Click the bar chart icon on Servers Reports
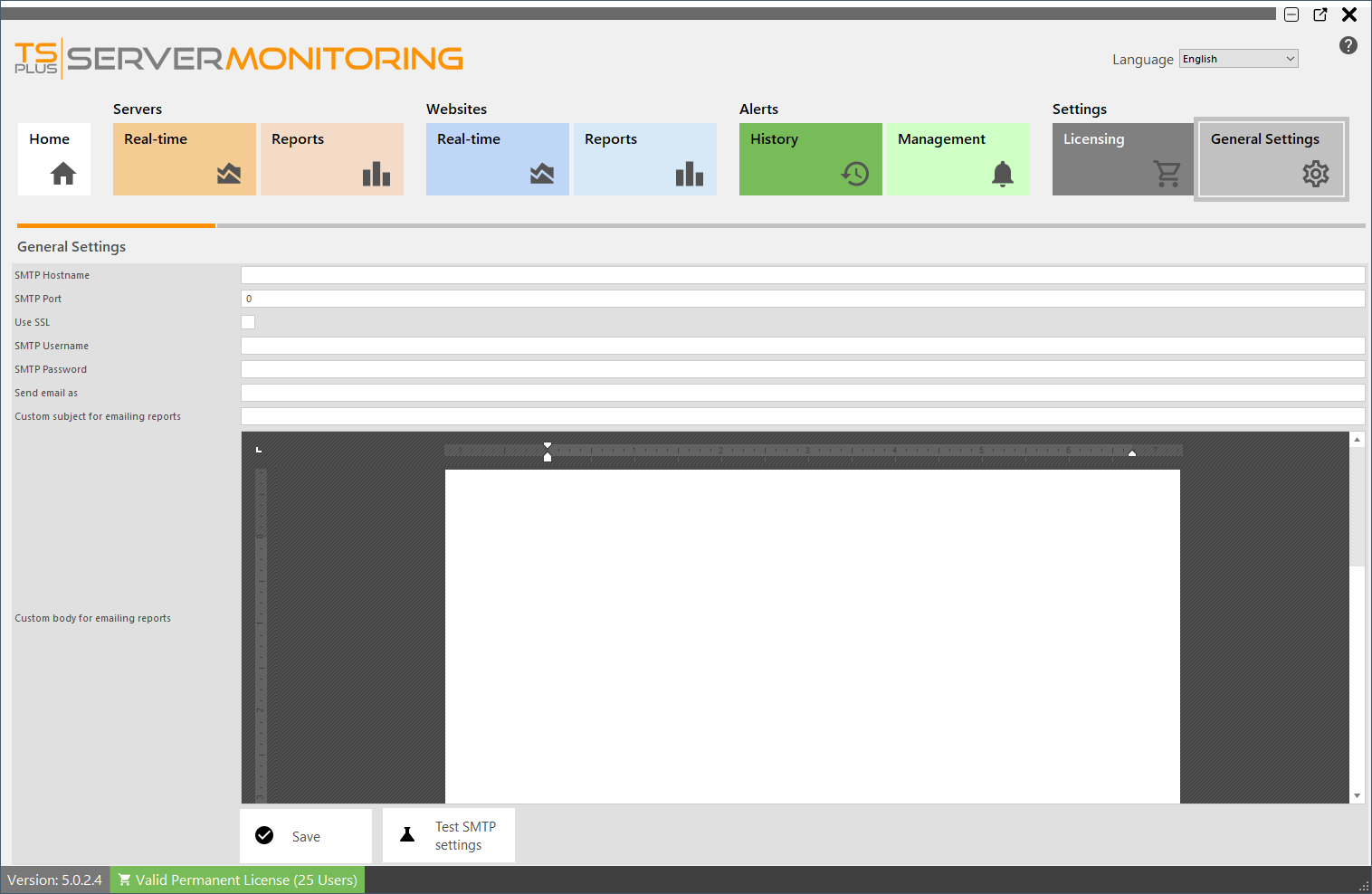 pos(376,174)
